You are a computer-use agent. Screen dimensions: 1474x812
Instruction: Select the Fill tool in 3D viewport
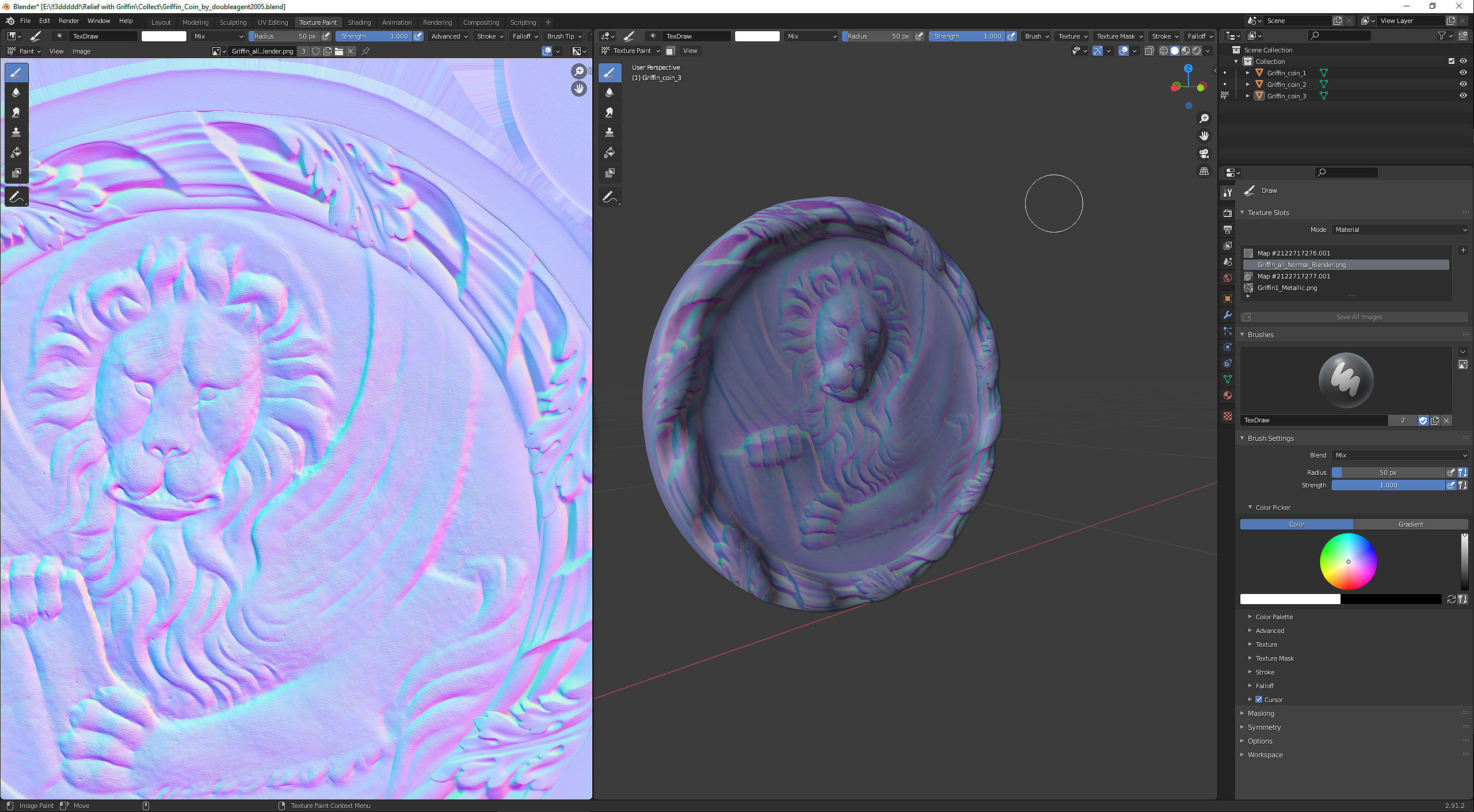(610, 153)
